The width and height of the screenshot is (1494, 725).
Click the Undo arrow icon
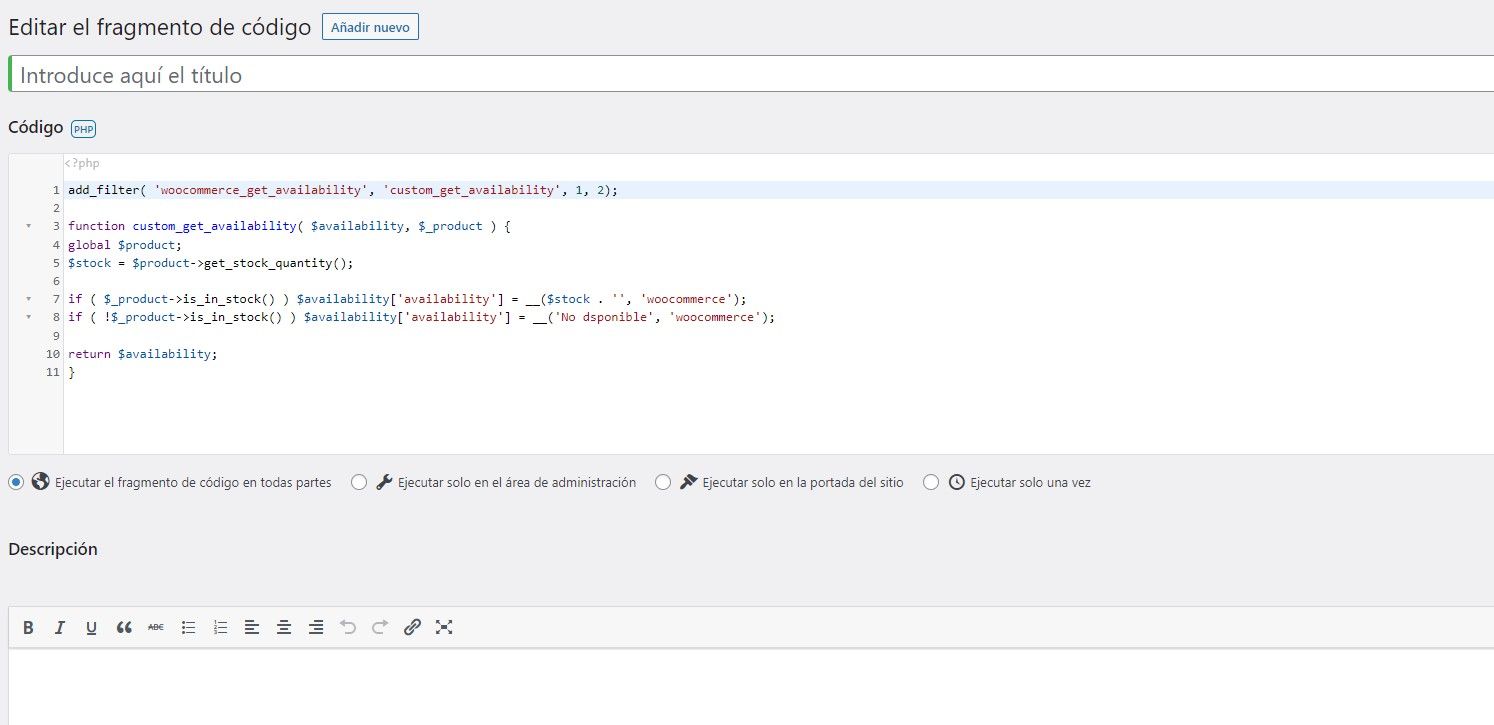click(348, 627)
